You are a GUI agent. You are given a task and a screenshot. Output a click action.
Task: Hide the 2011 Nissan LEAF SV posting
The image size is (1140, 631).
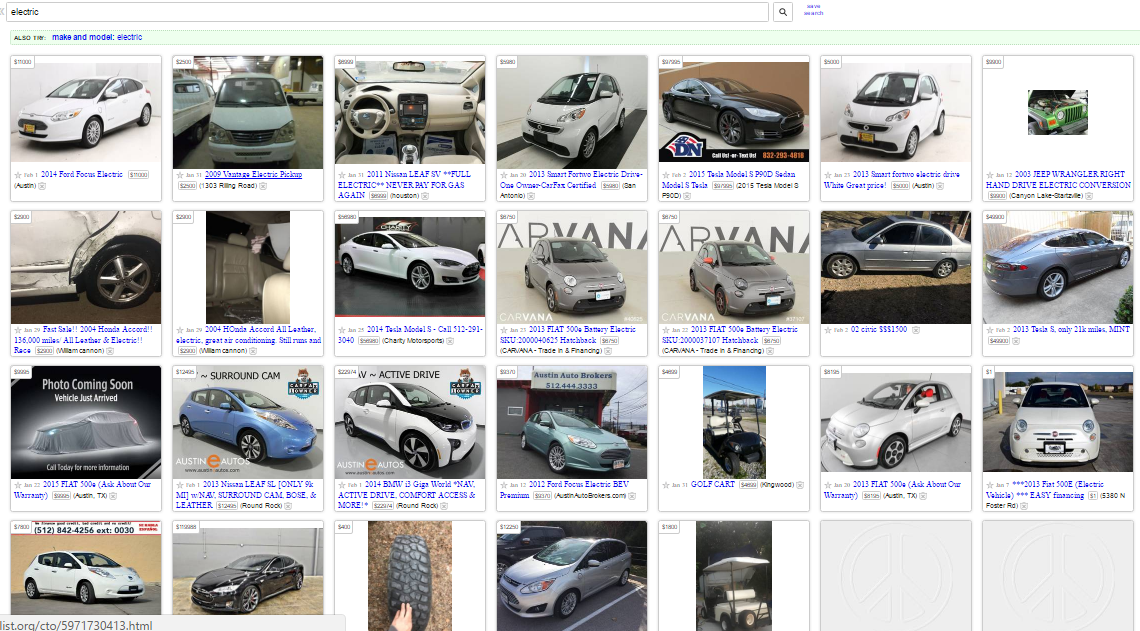pyautogui.click(x=425, y=196)
